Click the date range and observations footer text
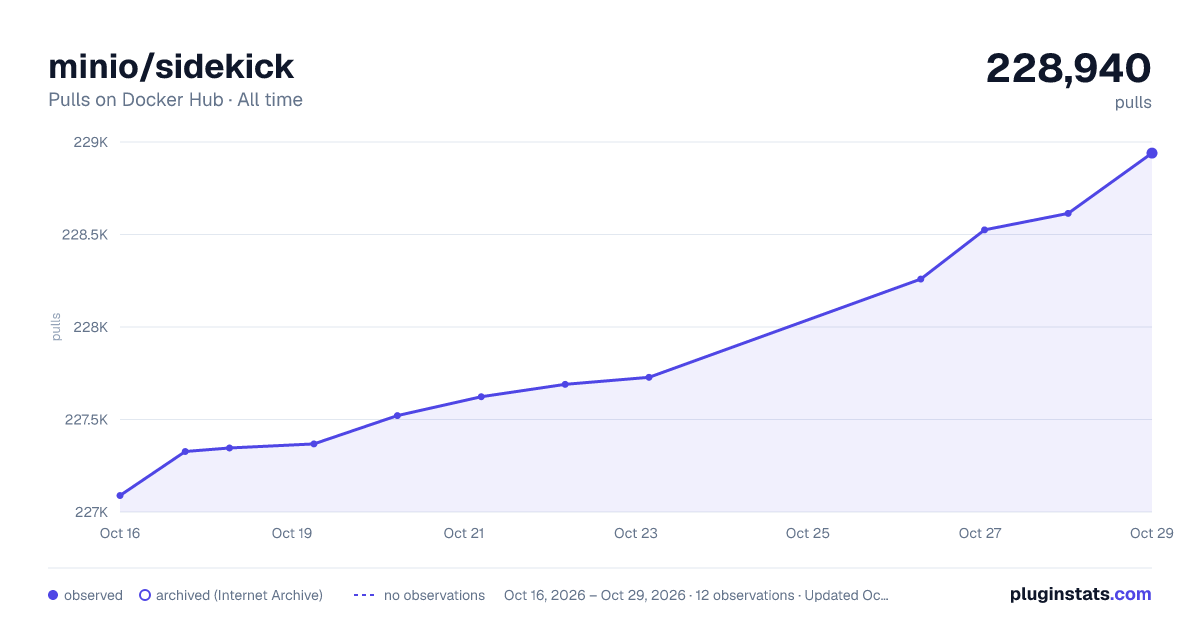The width and height of the screenshot is (1200, 630). pos(696,595)
